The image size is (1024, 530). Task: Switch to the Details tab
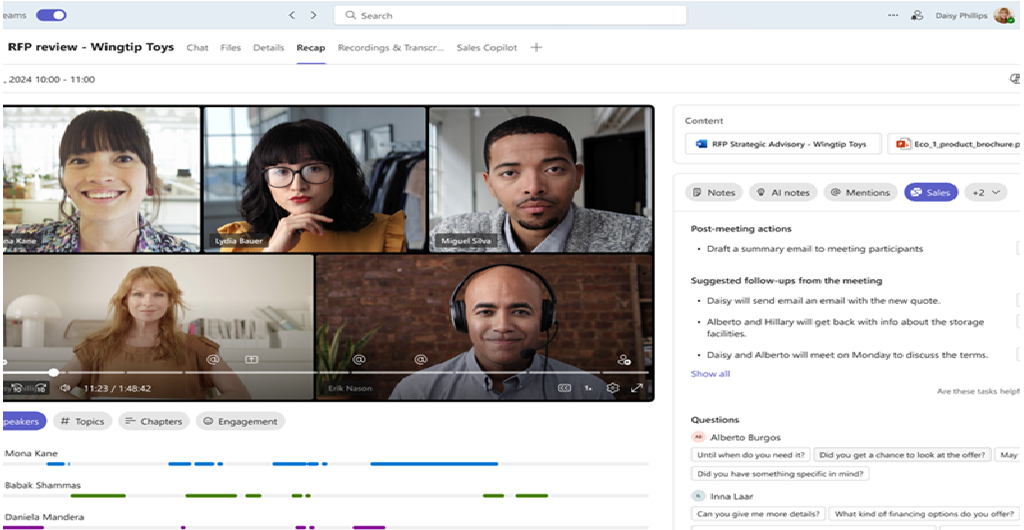[x=268, y=48]
